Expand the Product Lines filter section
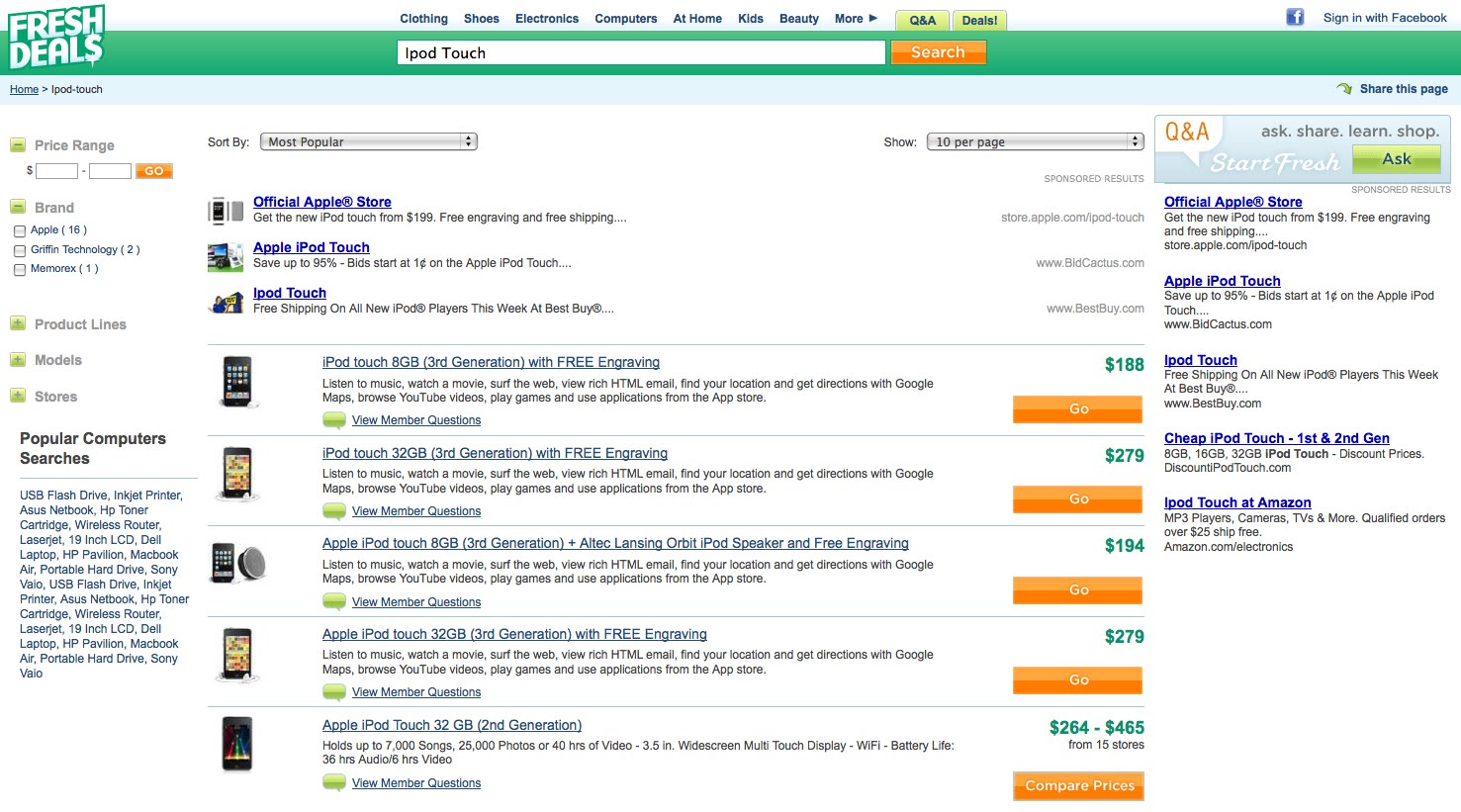1461x812 pixels. point(18,323)
